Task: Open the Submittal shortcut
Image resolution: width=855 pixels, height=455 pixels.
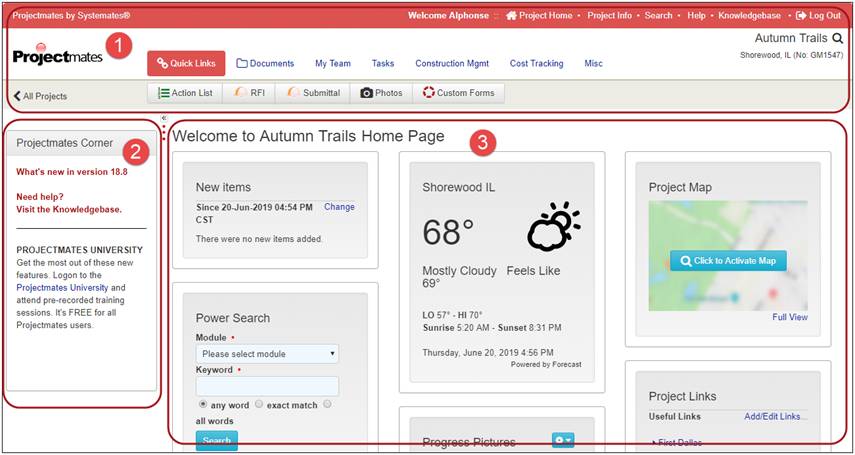Action: coord(312,93)
